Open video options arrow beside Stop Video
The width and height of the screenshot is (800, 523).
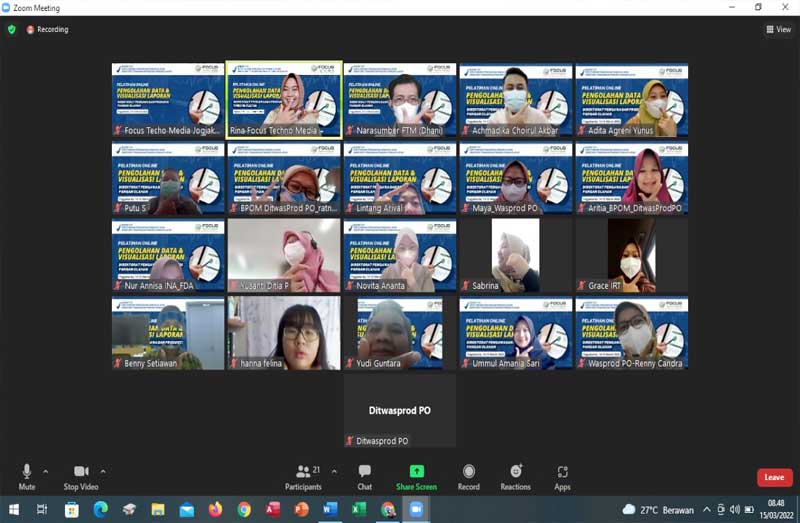pyautogui.click(x=103, y=471)
